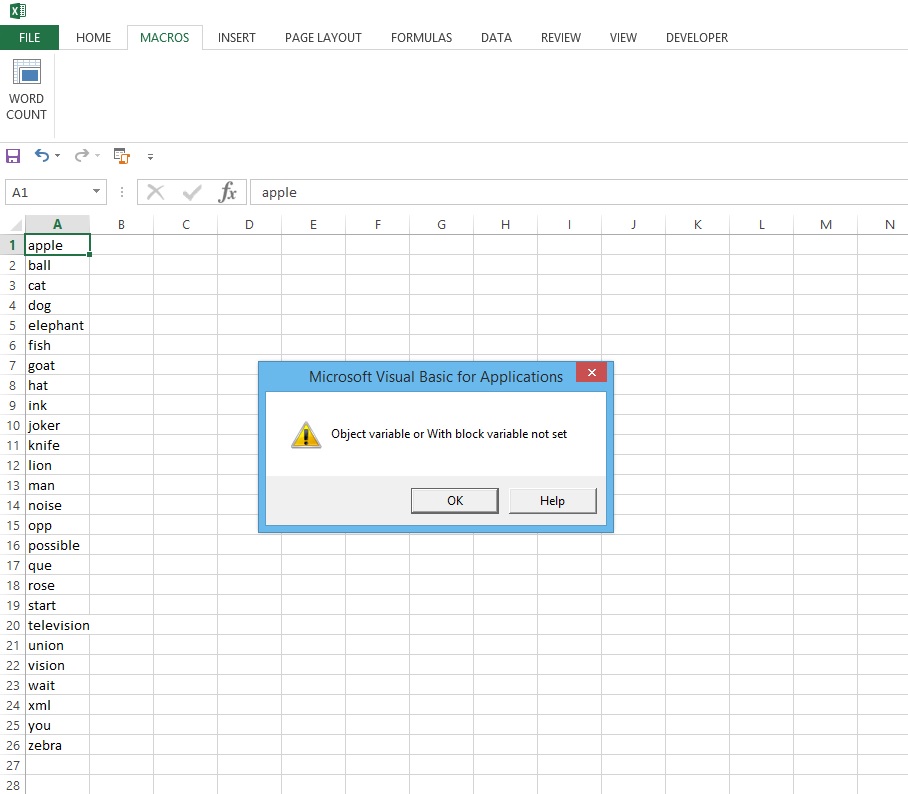Image resolution: width=908 pixels, height=794 pixels.
Task: Switch to the FORMULAS ribbon tab
Action: pyautogui.click(x=421, y=38)
